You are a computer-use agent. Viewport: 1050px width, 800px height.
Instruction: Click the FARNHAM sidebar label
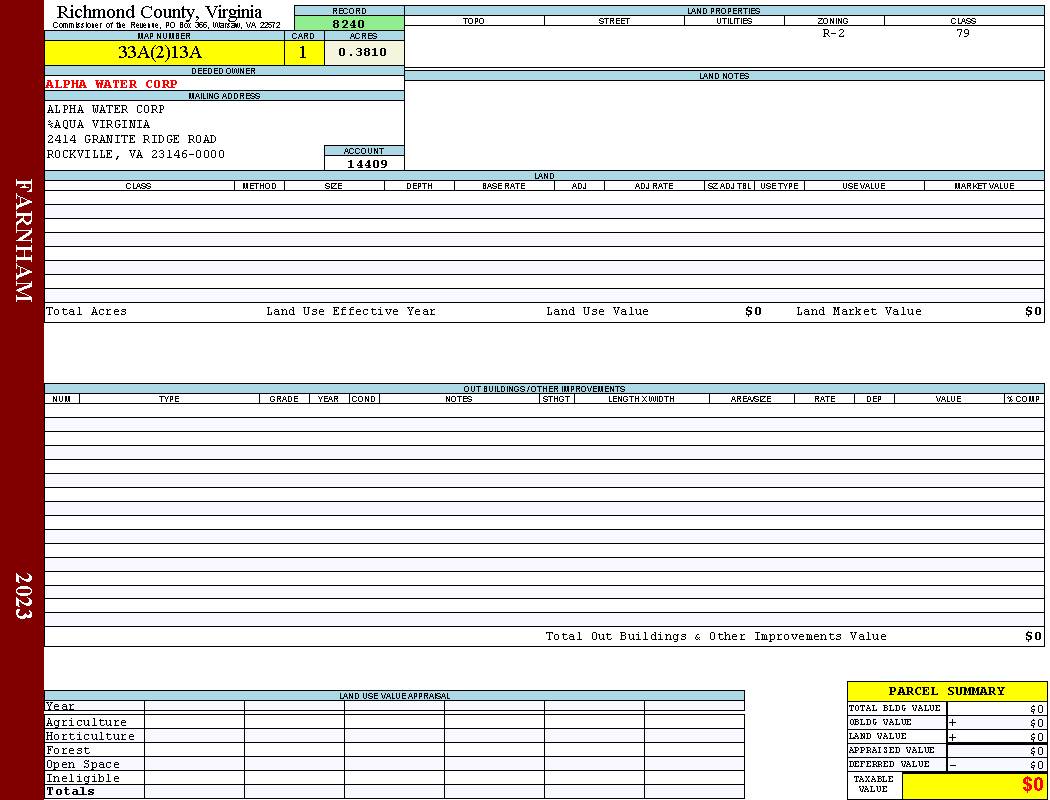[x=23, y=240]
